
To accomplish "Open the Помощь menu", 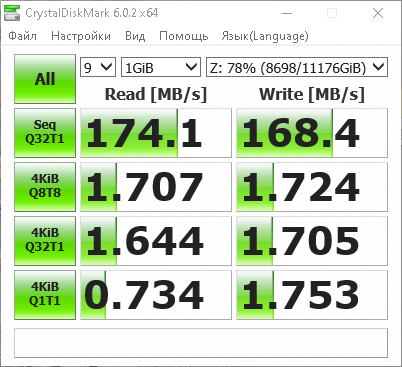I will point(184,36).
